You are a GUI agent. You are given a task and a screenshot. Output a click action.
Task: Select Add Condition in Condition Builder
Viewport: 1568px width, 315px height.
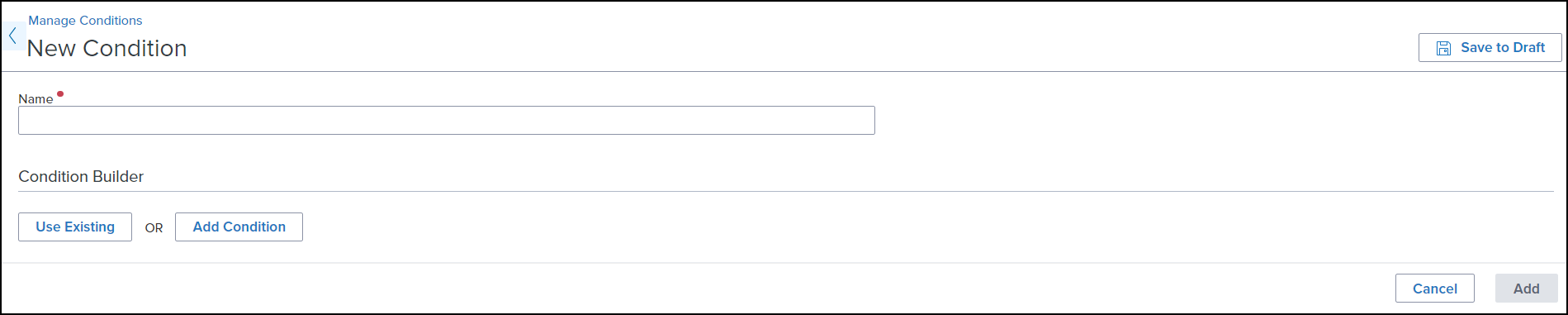pos(239,227)
